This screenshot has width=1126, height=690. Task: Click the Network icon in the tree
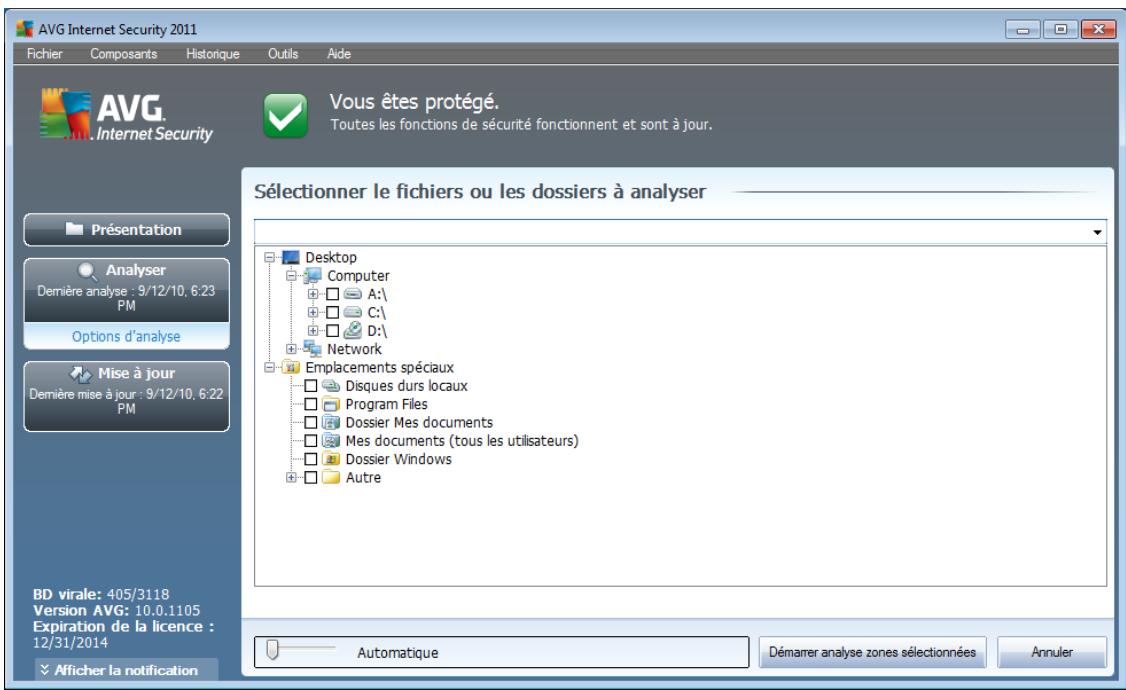312,349
